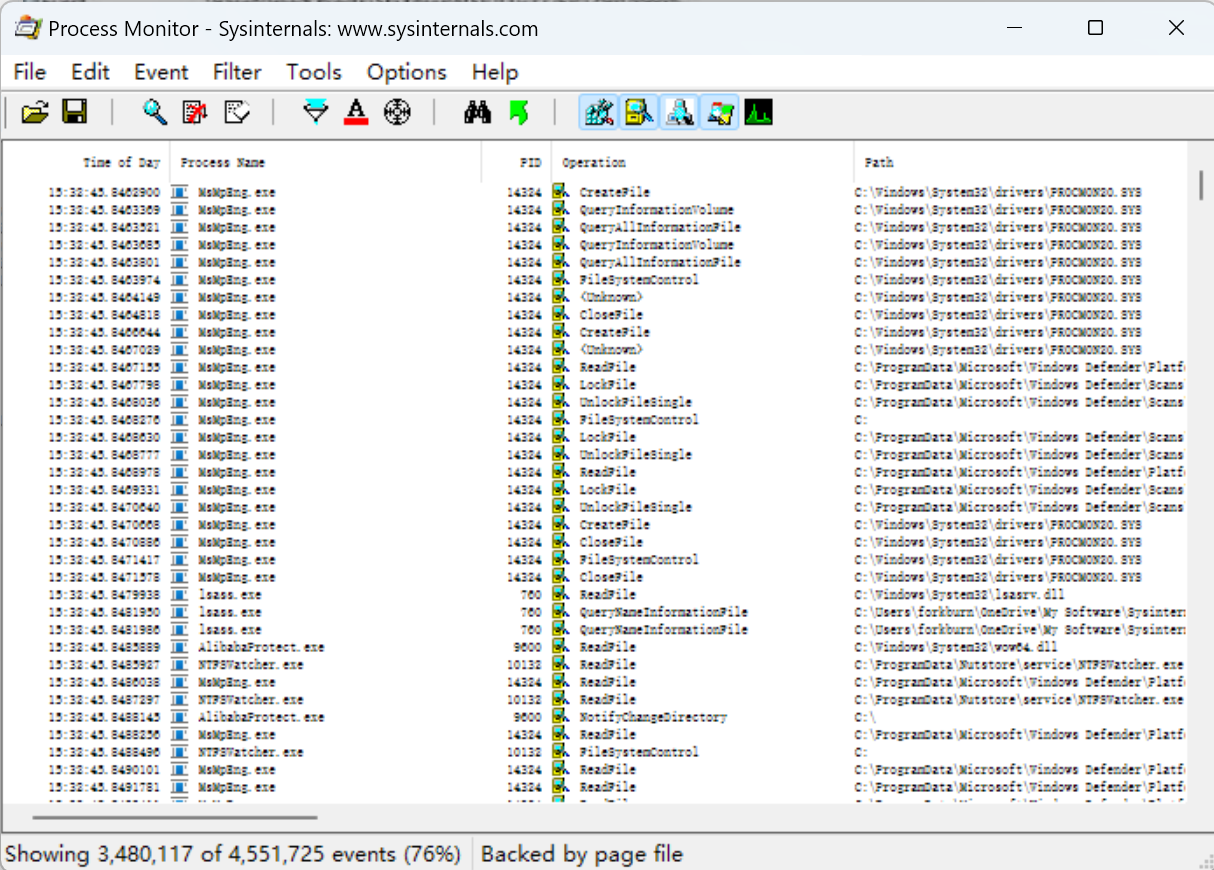Open the Filter menu
This screenshot has width=1214, height=870.
[237, 72]
